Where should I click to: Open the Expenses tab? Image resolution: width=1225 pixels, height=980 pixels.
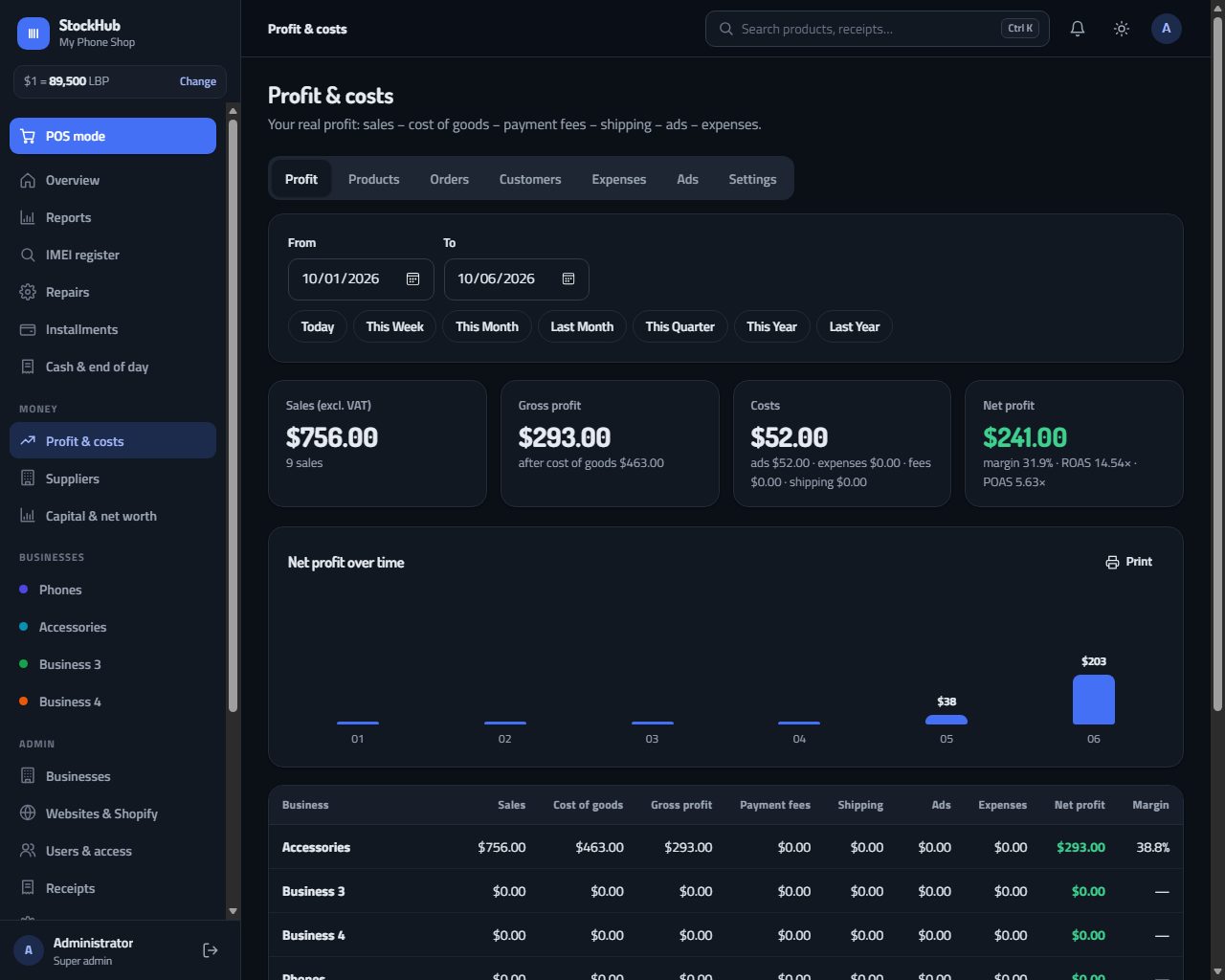(618, 179)
